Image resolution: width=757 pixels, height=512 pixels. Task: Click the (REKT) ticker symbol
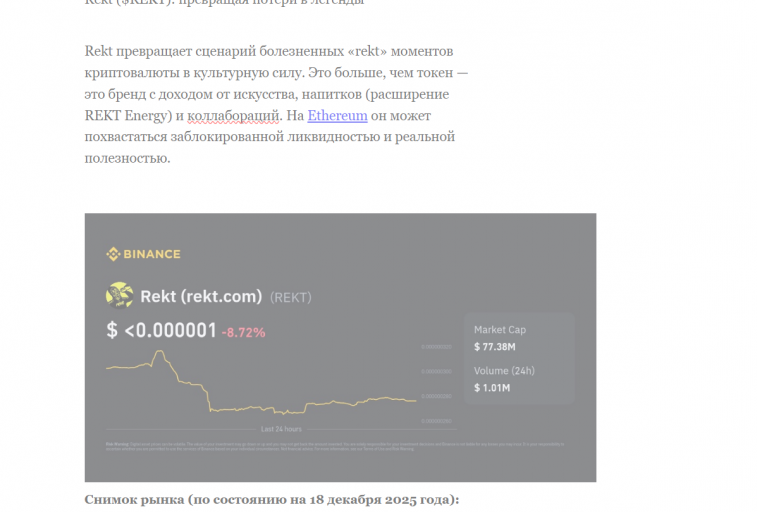coord(291,297)
